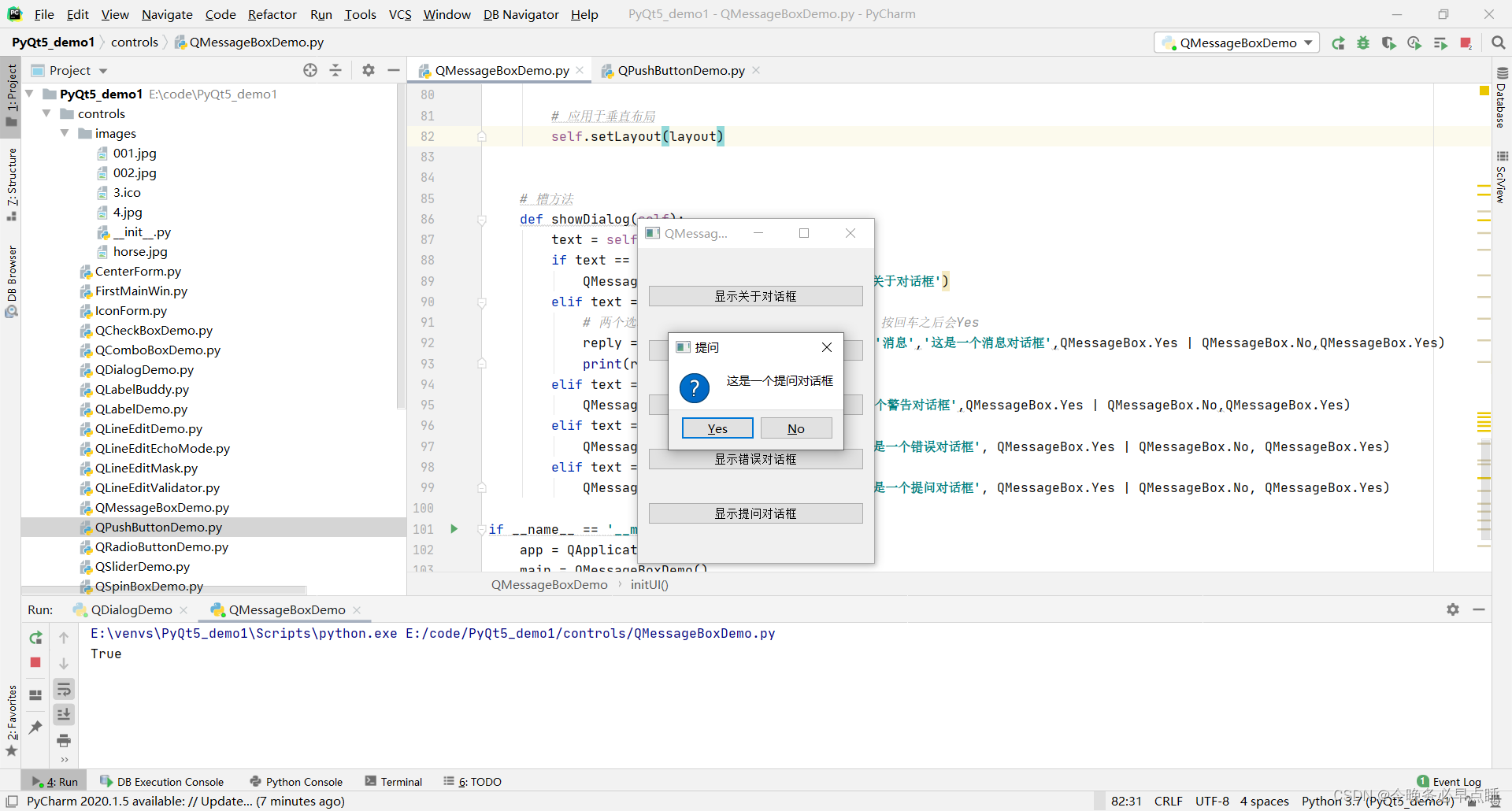Screen dimensions: 1512x811
Task: Click CRLF line separator in status bar
Action: (1169, 801)
